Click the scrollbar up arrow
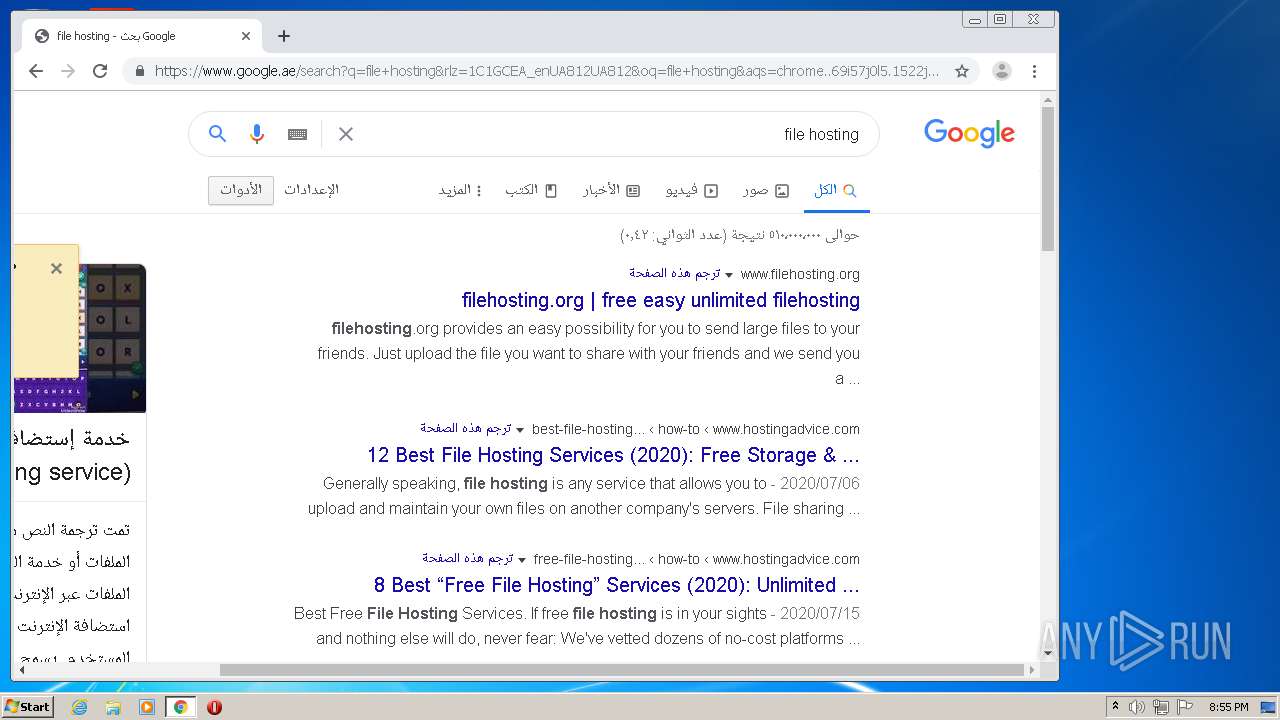 click(x=1048, y=100)
